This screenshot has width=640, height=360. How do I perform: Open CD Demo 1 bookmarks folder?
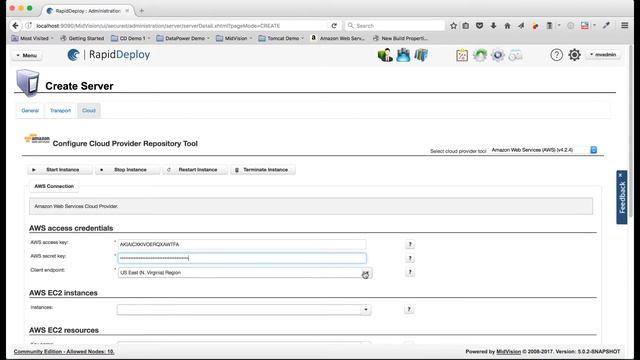pos(131,38)
